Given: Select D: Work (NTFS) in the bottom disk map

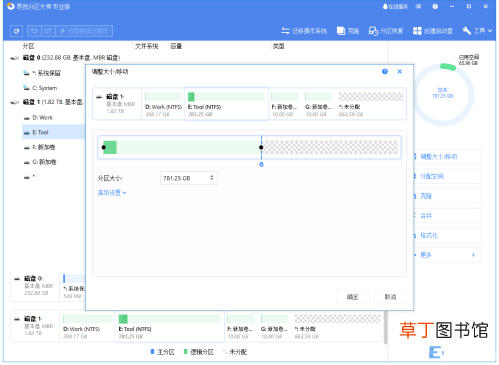Looking at the screenshot, I should coord(87,327).
